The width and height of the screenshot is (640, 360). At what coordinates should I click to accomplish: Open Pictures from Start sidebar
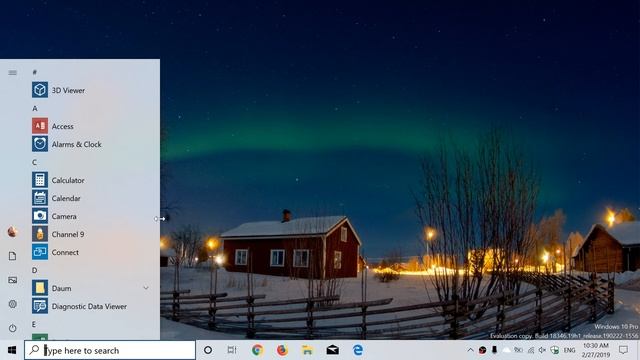(12, 280)
